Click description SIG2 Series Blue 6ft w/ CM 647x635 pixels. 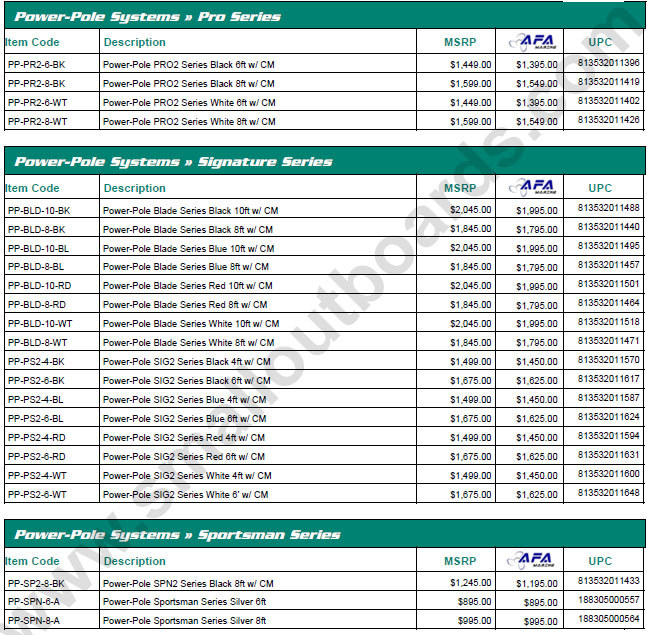[x=184, y=419]
